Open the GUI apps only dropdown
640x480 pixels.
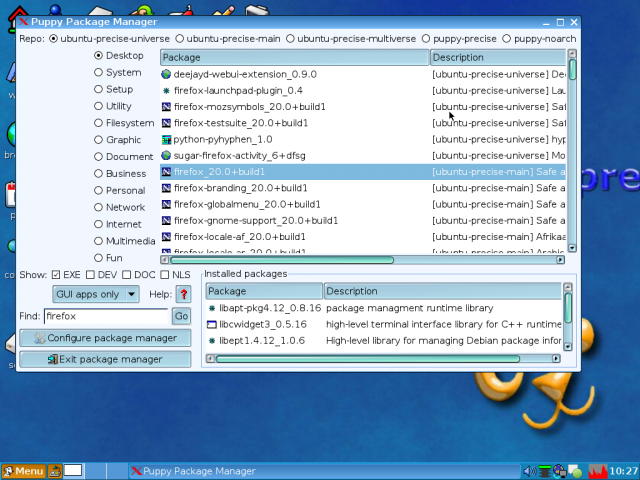(x=96, y=294)
